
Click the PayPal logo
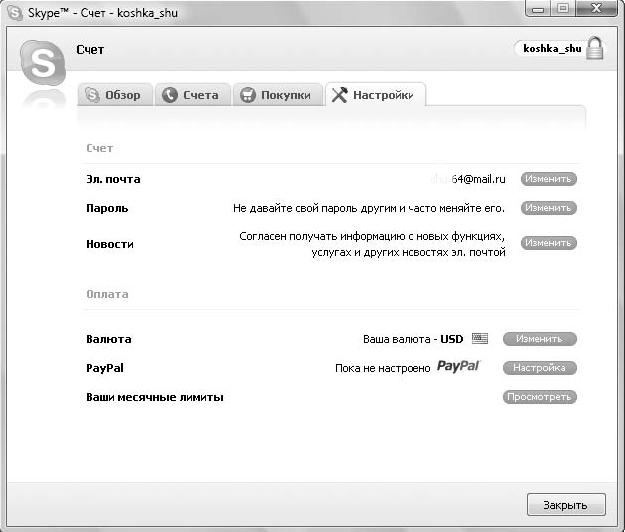pos(459,367)
